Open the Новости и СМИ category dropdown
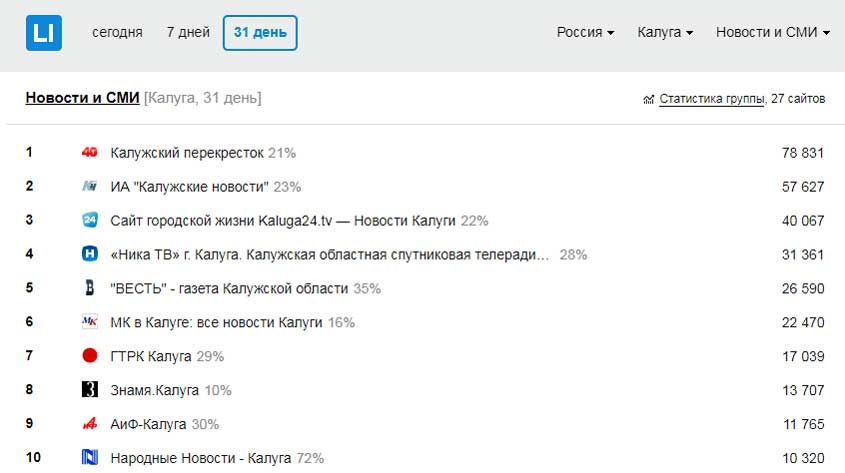Viewport: 845px width, 473px height. pyautogui.click(x=773, y=33)
